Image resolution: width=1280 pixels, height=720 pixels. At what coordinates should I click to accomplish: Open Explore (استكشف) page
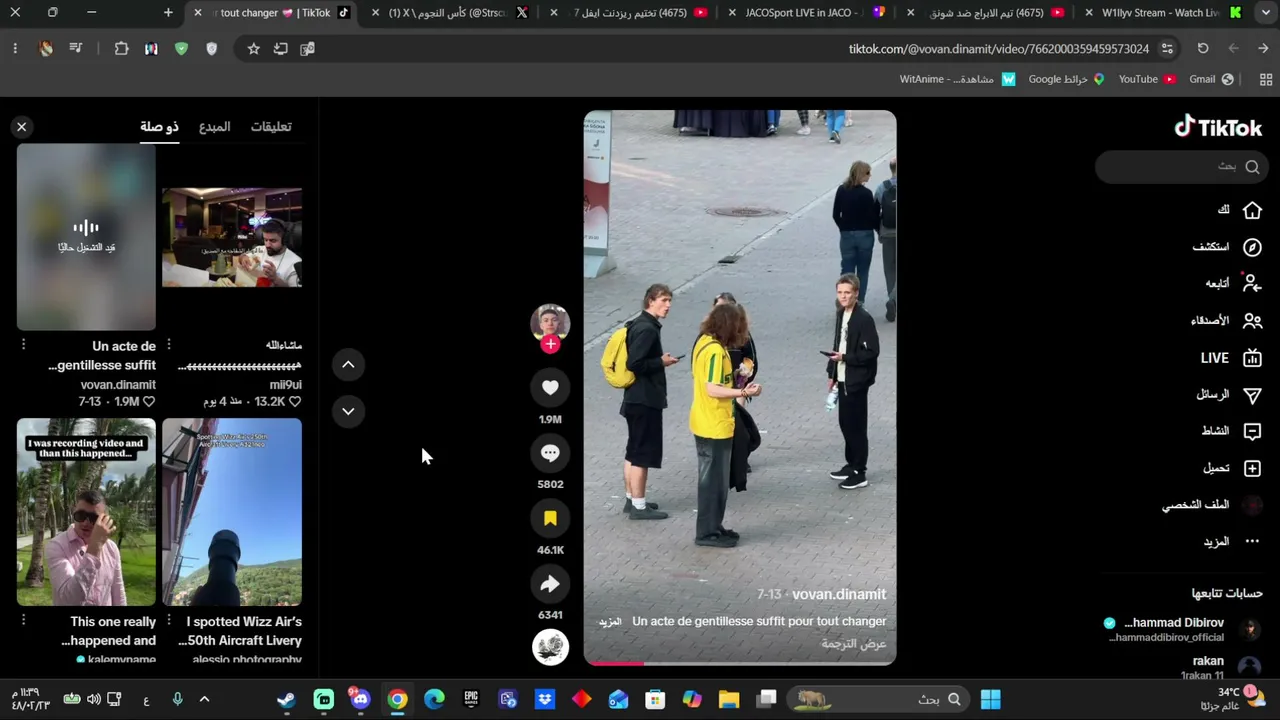click(1227, 247)
